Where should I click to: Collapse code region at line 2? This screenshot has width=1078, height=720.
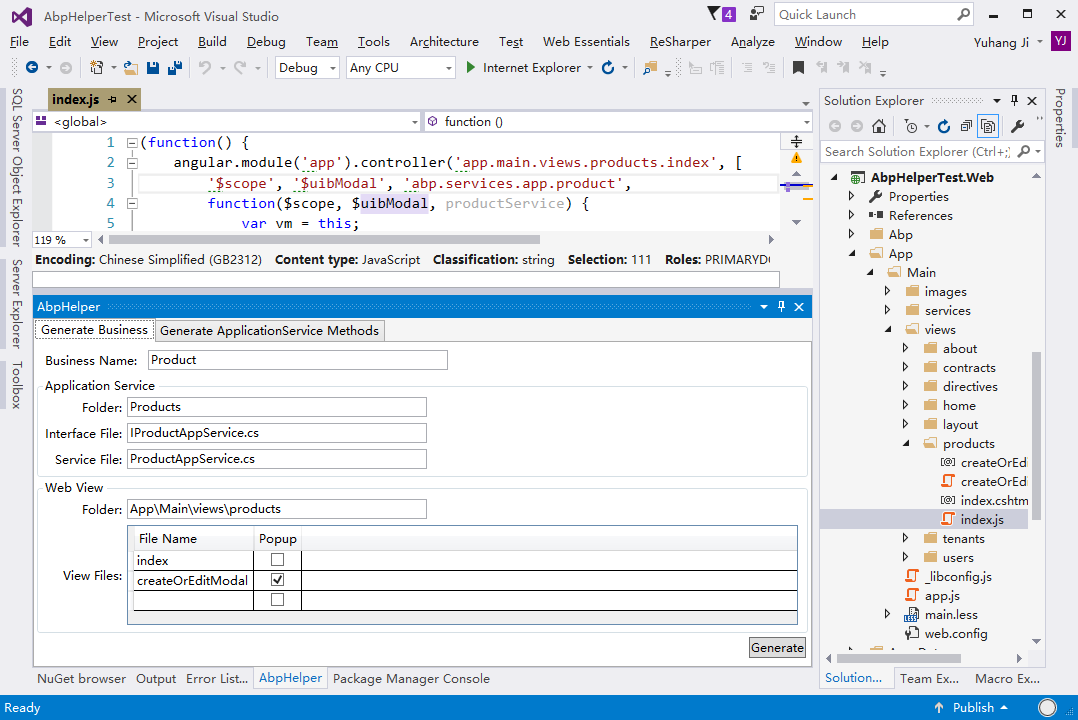132,164
